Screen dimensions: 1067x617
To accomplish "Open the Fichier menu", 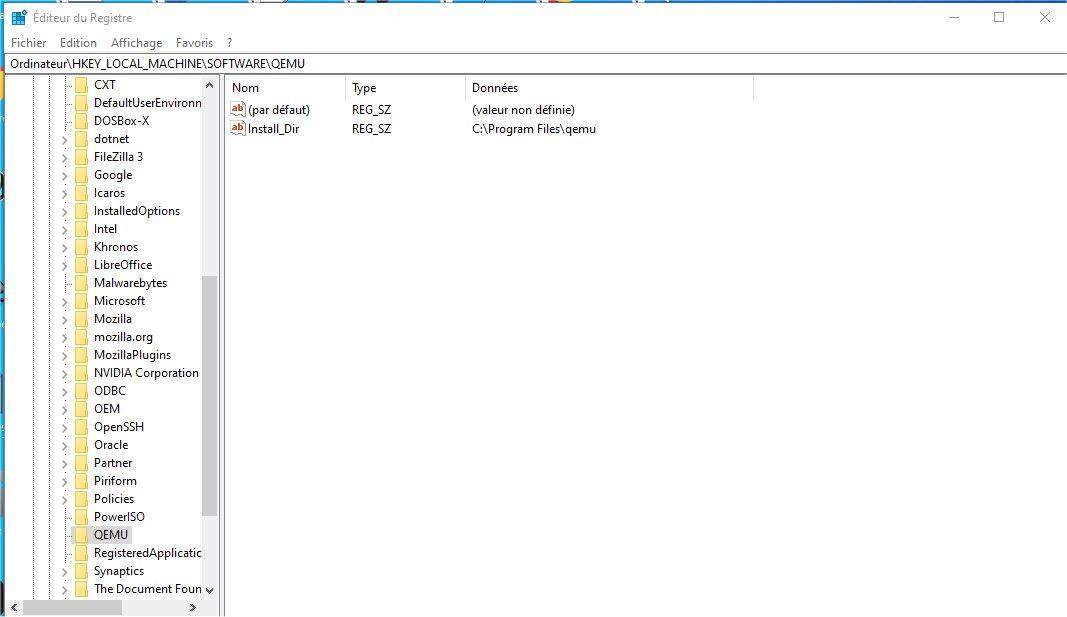I will (x=28, y=43).
